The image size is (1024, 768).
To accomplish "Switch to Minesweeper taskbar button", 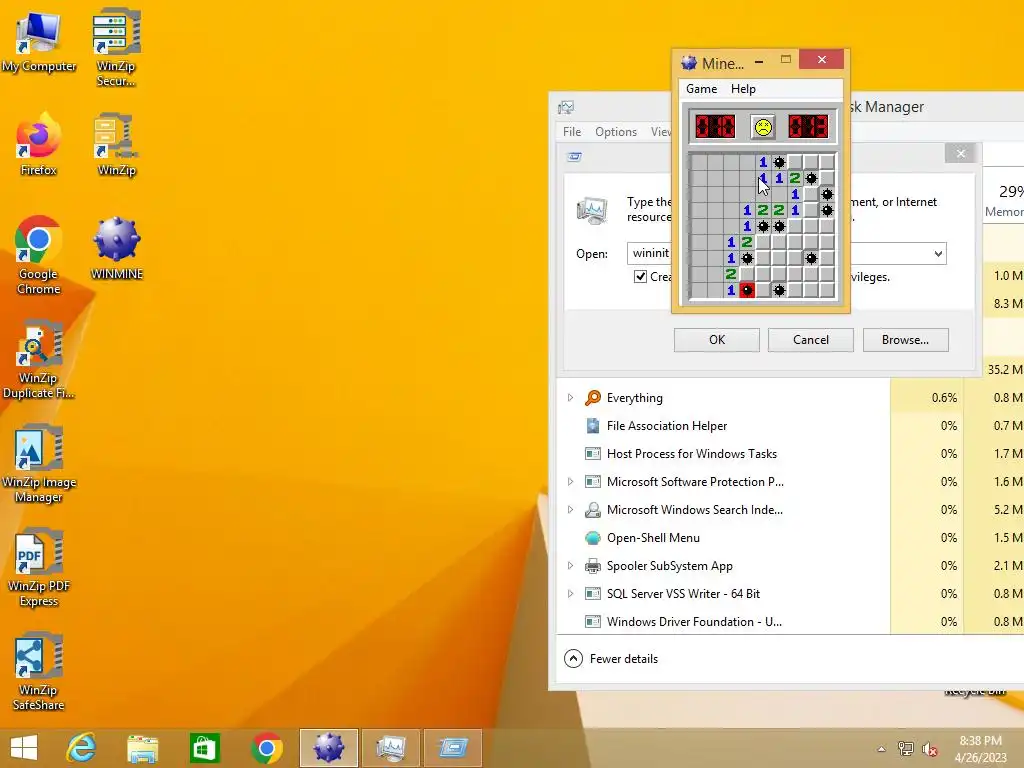I will tap(328, 748).
